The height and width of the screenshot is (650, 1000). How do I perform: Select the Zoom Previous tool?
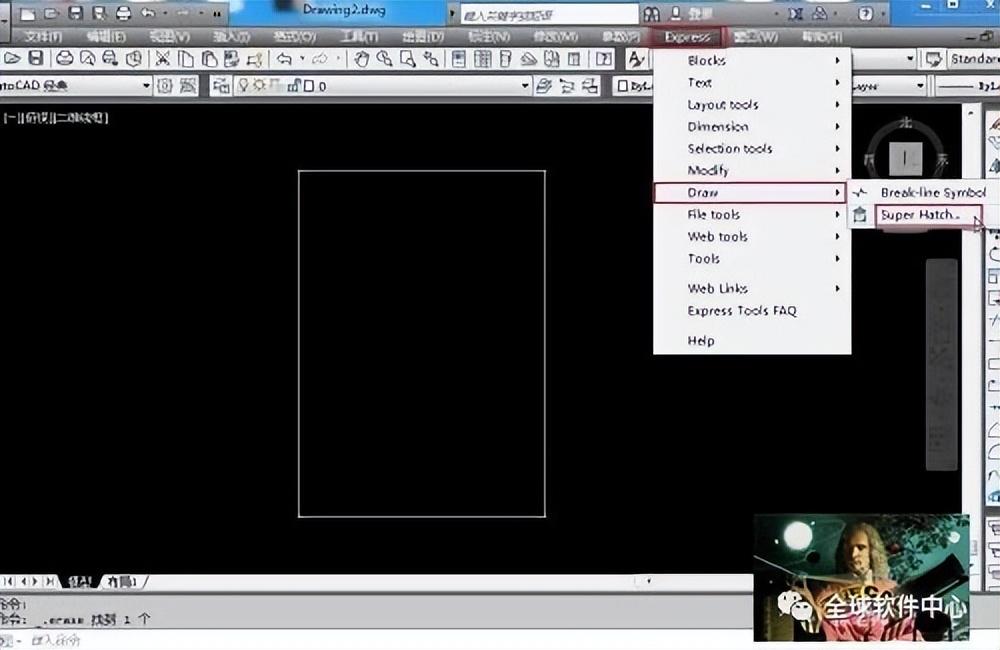[x=431, y=59]
